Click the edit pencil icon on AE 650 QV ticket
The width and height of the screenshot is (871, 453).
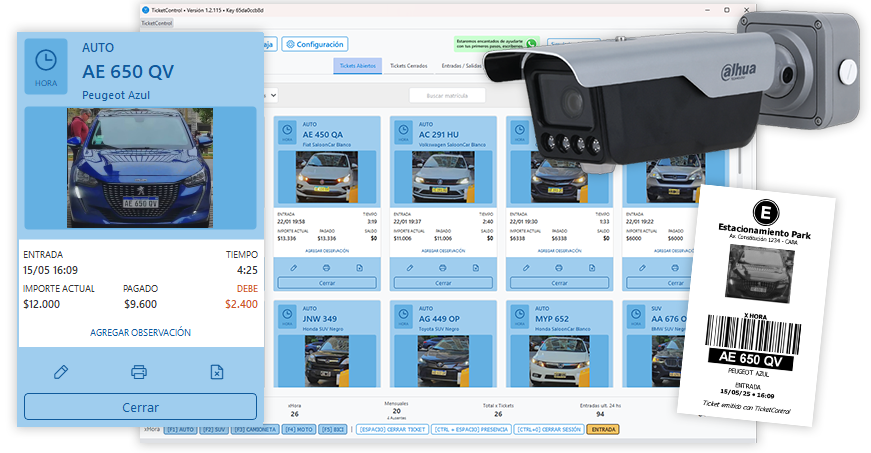(x=61, y=372)
